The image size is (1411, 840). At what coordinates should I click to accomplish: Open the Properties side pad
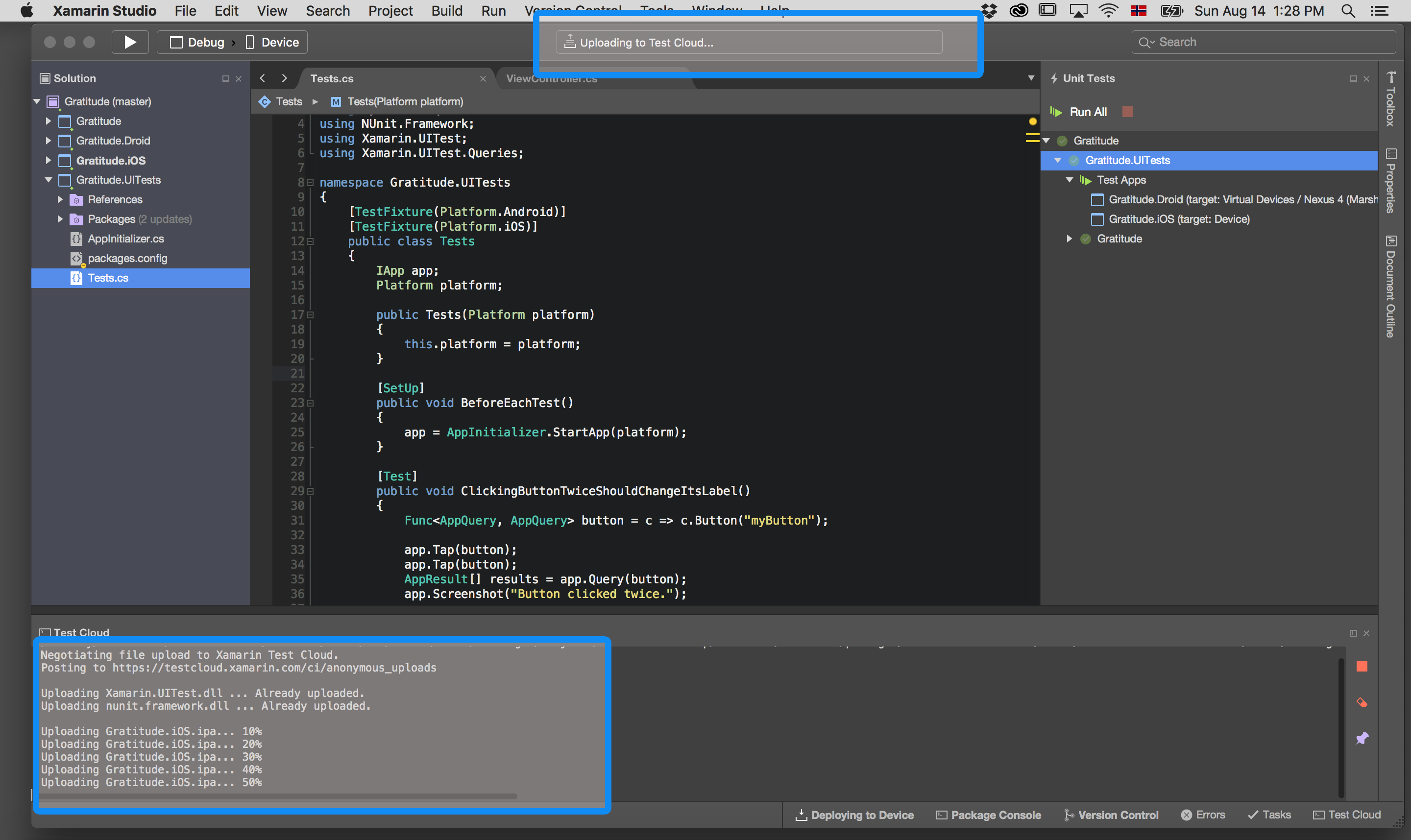1390,181
